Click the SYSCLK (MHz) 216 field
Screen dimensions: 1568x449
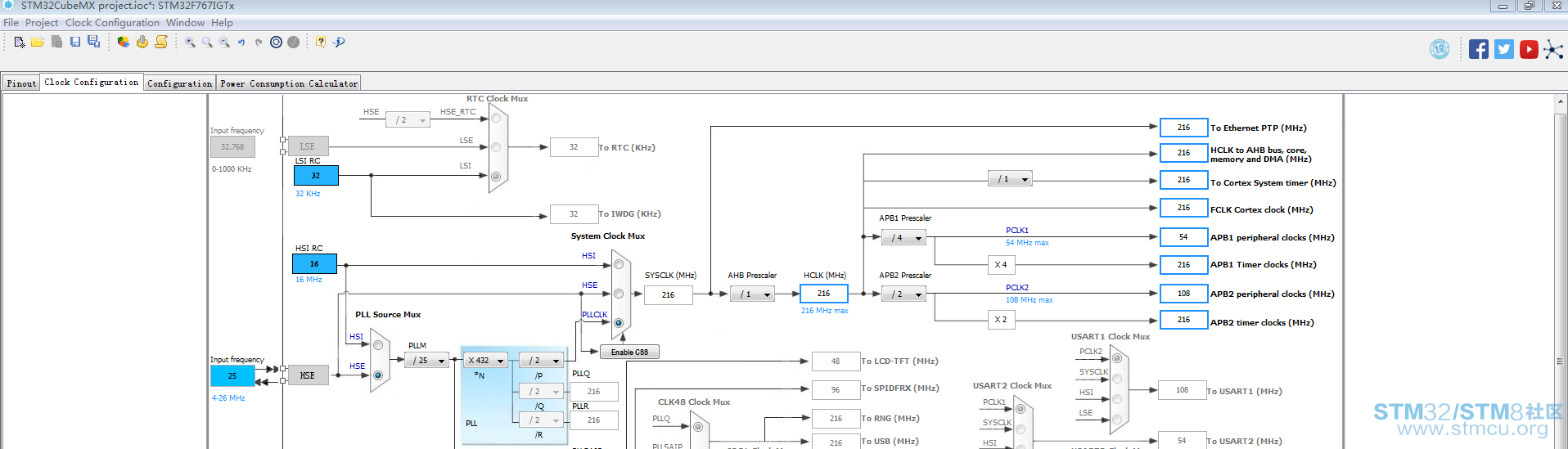669,295
